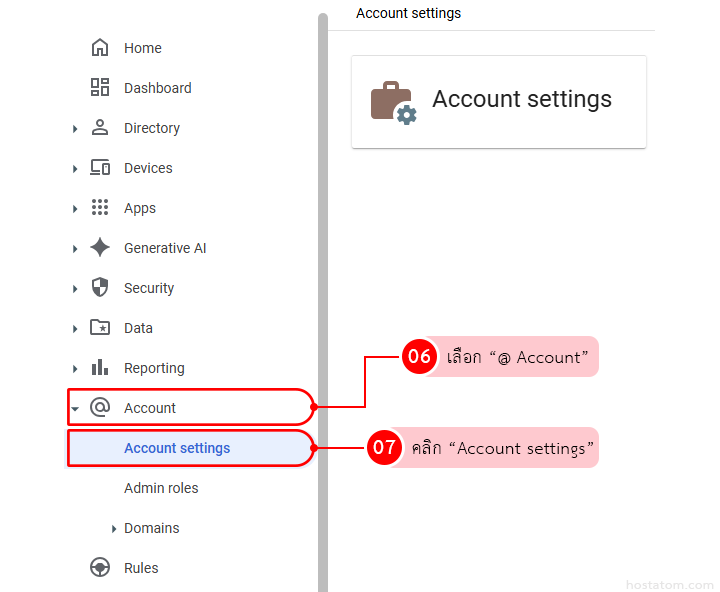Screen dimensions: 720x592
Task: Select the Generative AI menu label
Action: 165,248
